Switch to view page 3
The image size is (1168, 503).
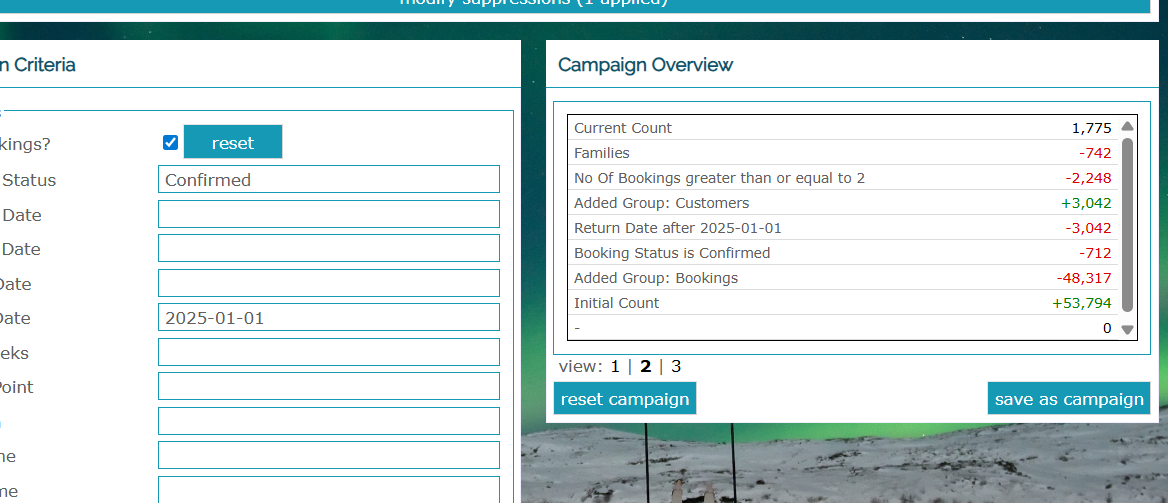click(x=676, y=366)
